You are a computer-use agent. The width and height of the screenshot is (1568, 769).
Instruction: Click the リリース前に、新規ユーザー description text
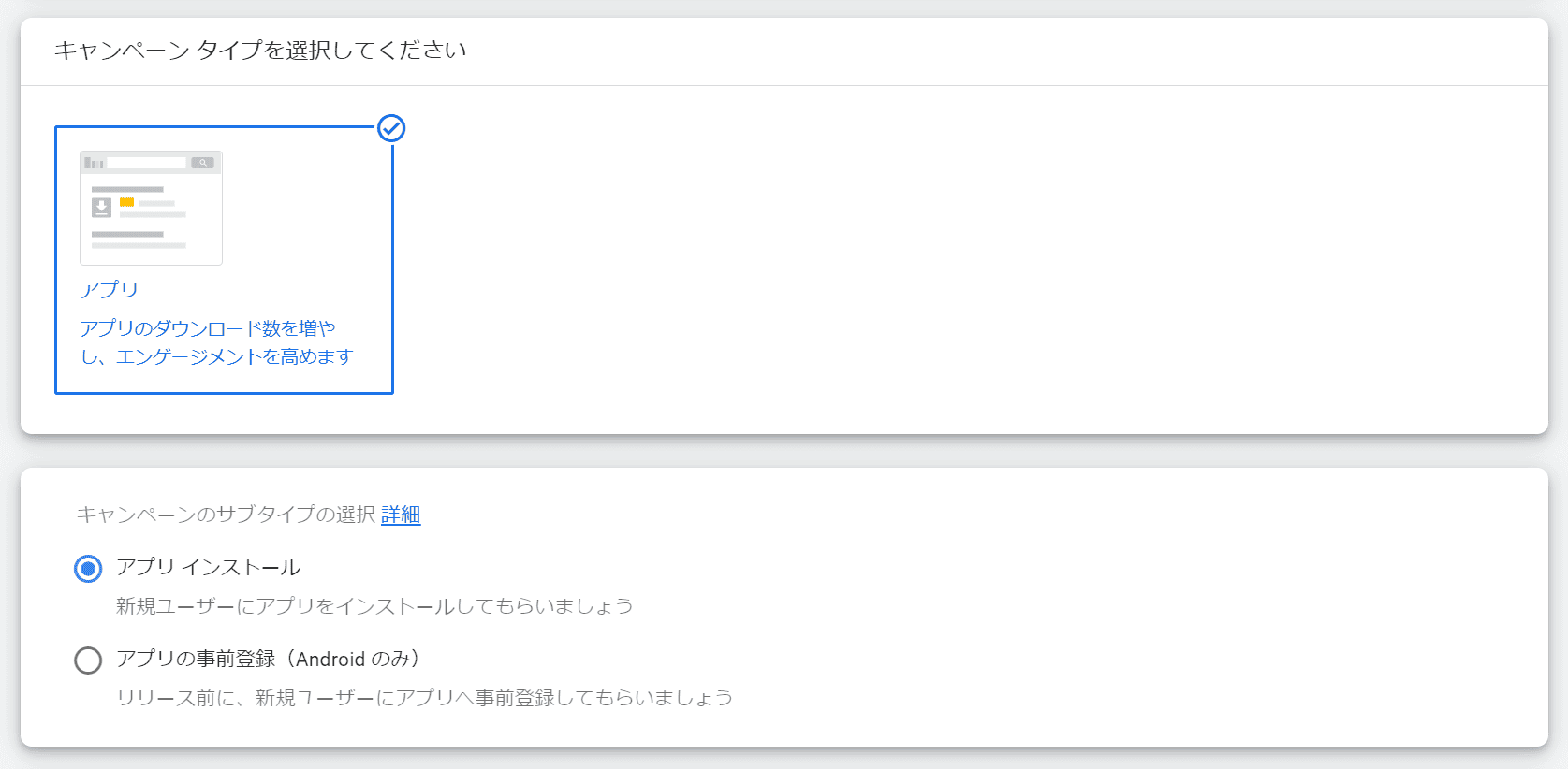point(424,698)
